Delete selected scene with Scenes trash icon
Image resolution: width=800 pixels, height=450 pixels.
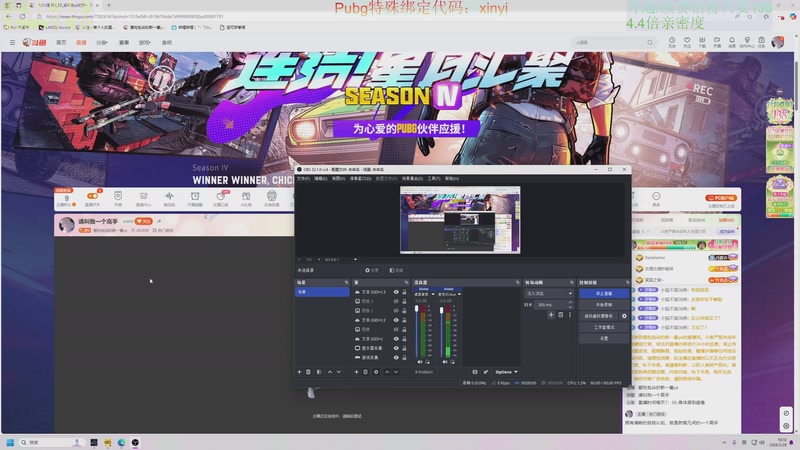308,372
